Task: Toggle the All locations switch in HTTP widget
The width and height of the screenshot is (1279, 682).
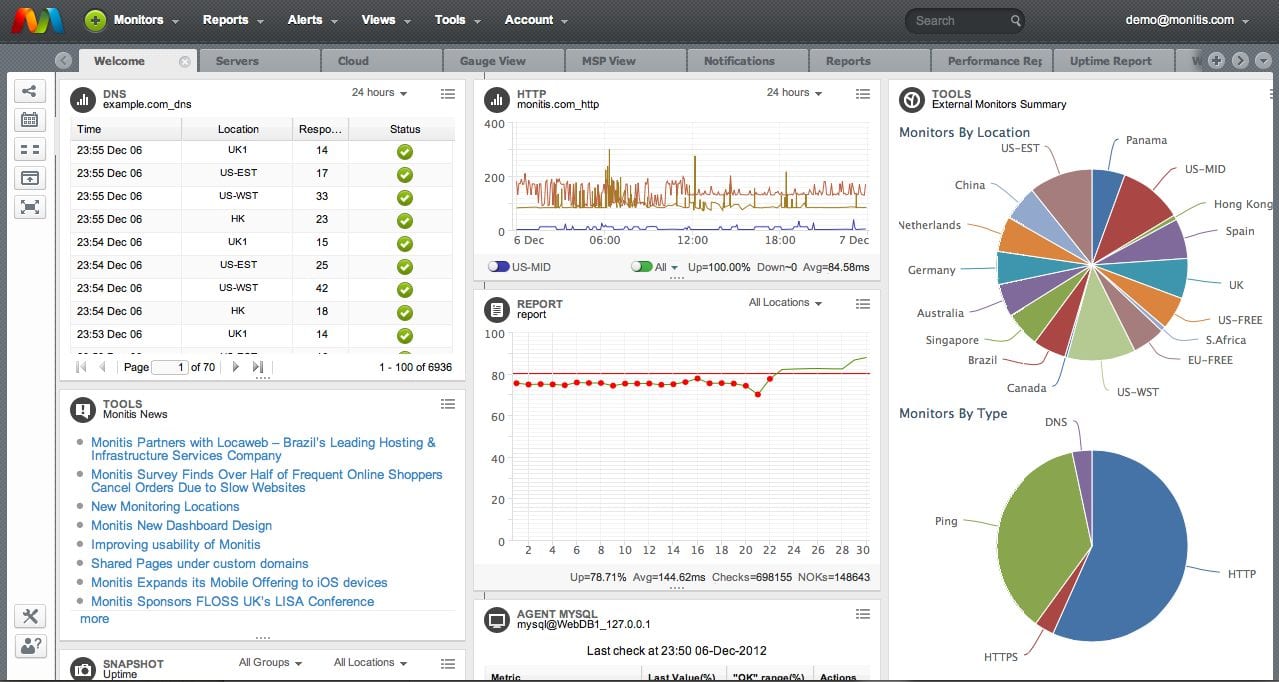Action: (642, 267)
